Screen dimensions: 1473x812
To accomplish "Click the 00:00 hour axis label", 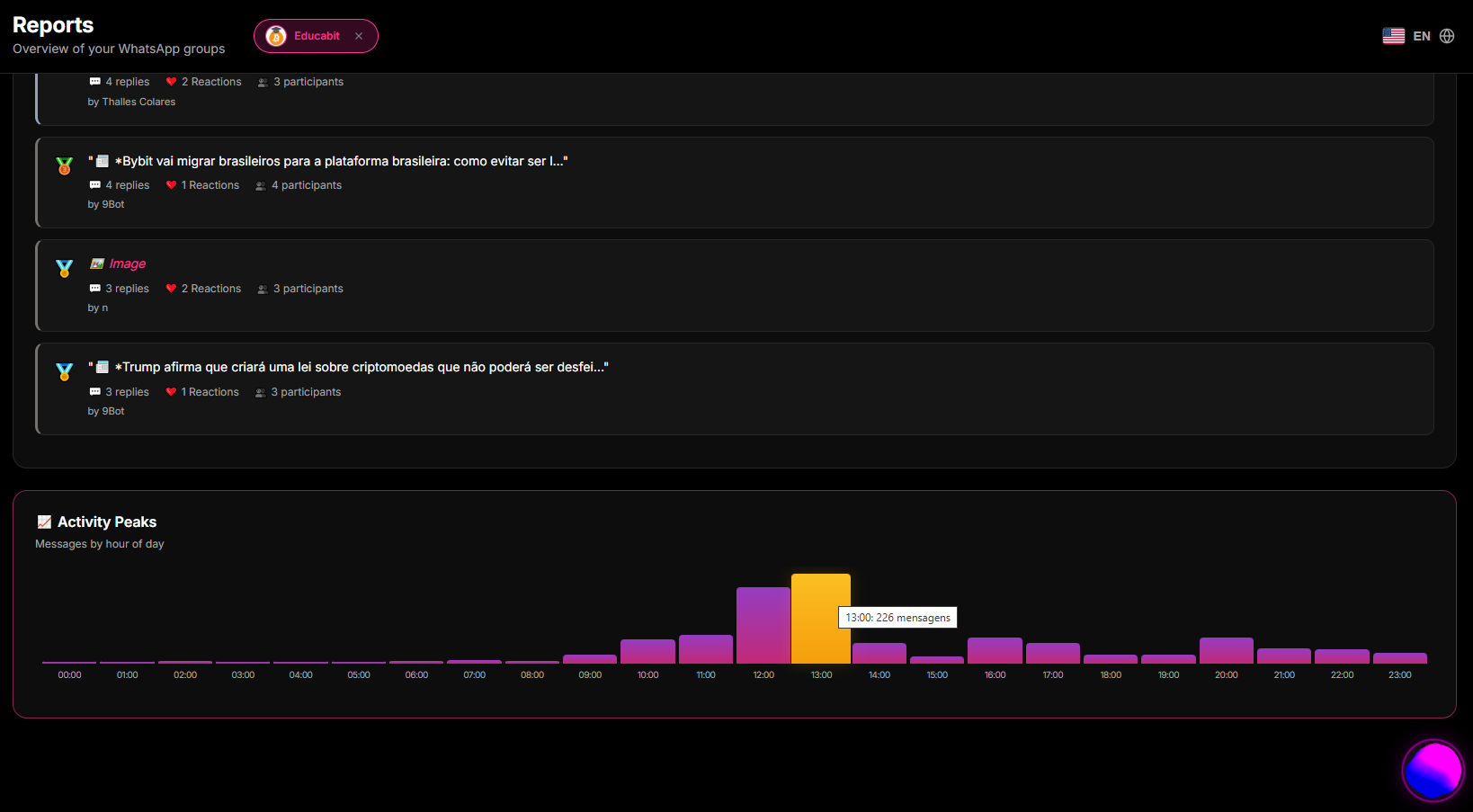I will click(69, 675).
